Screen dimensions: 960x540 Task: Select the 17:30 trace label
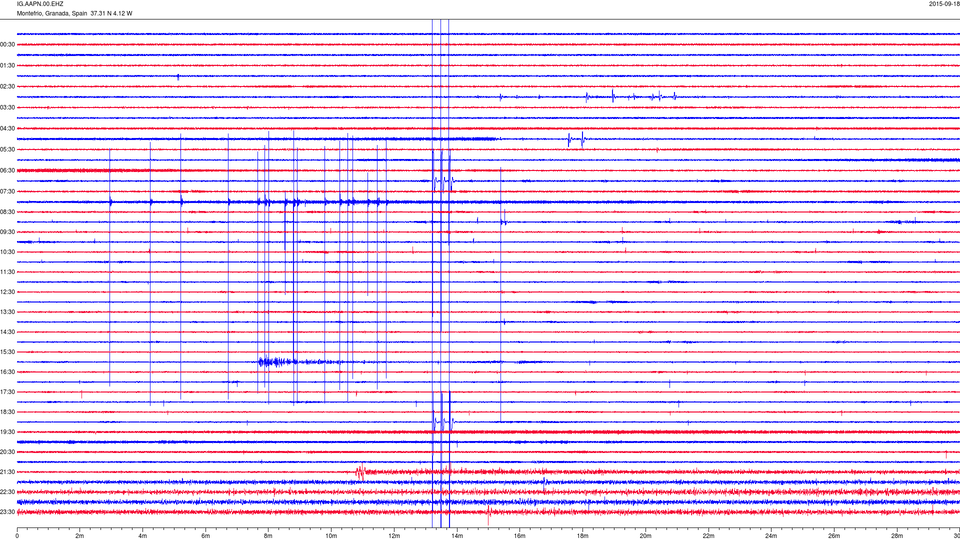[x=7, y=392]
